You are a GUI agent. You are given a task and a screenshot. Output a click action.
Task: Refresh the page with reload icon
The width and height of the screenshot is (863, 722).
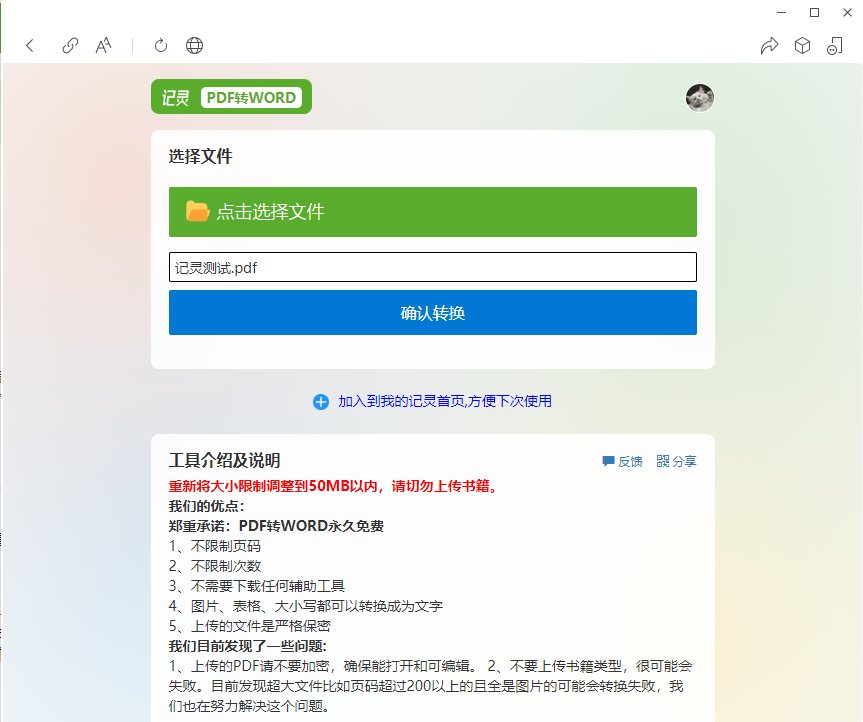(x=161, y=45)
